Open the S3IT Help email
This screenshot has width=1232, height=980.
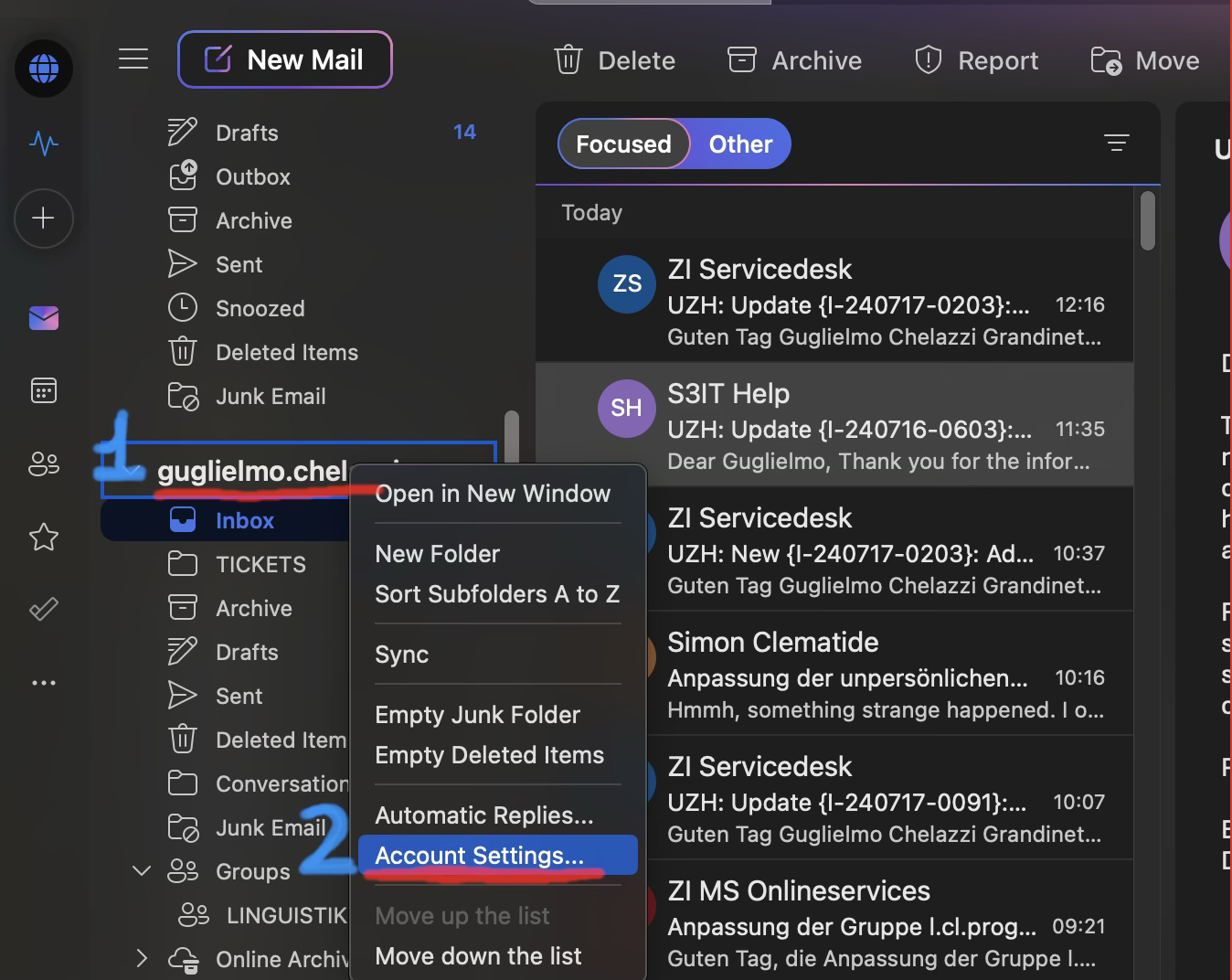[834, 425]
